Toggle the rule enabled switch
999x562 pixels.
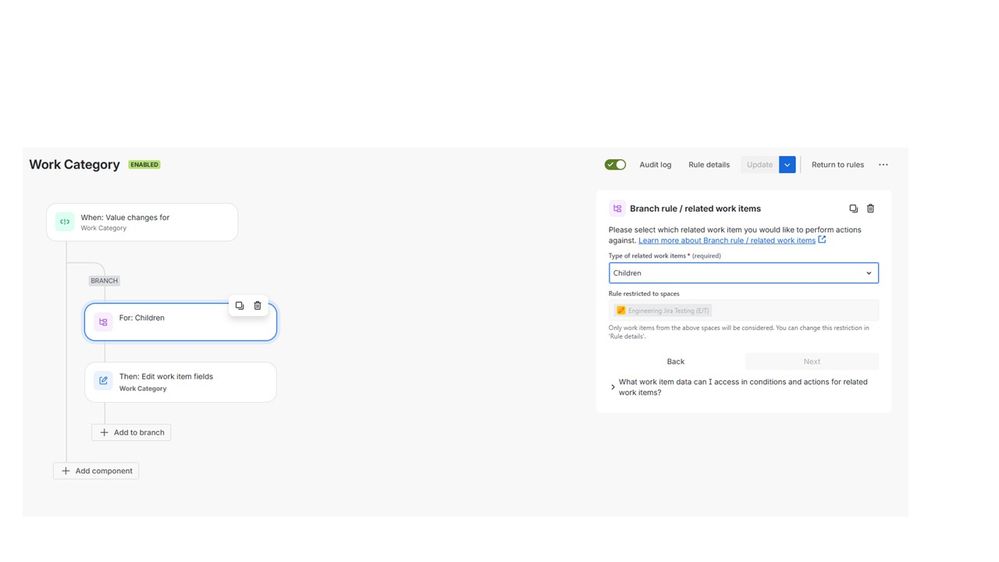(615, 164)
